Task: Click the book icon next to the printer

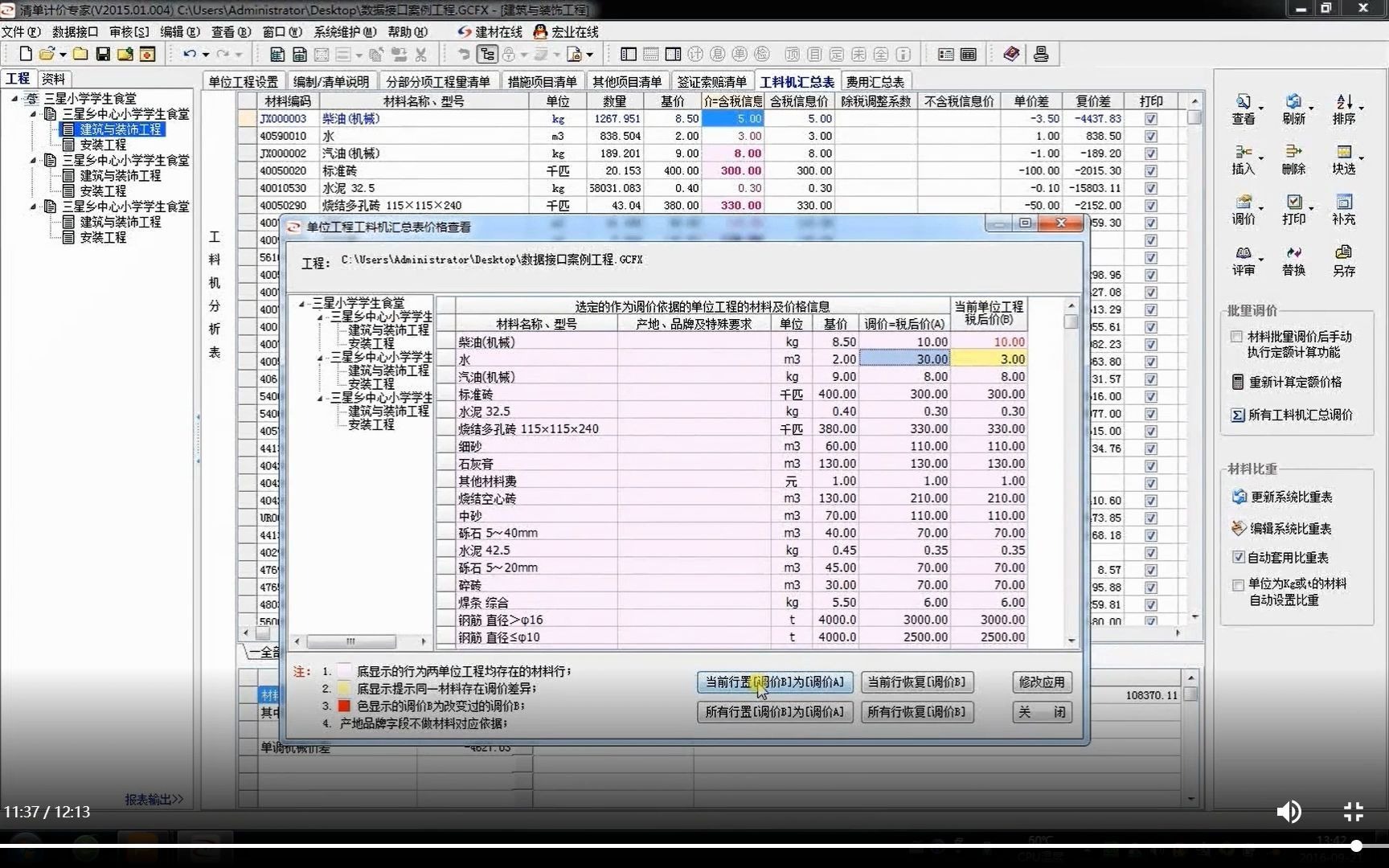Action: 1011,54
